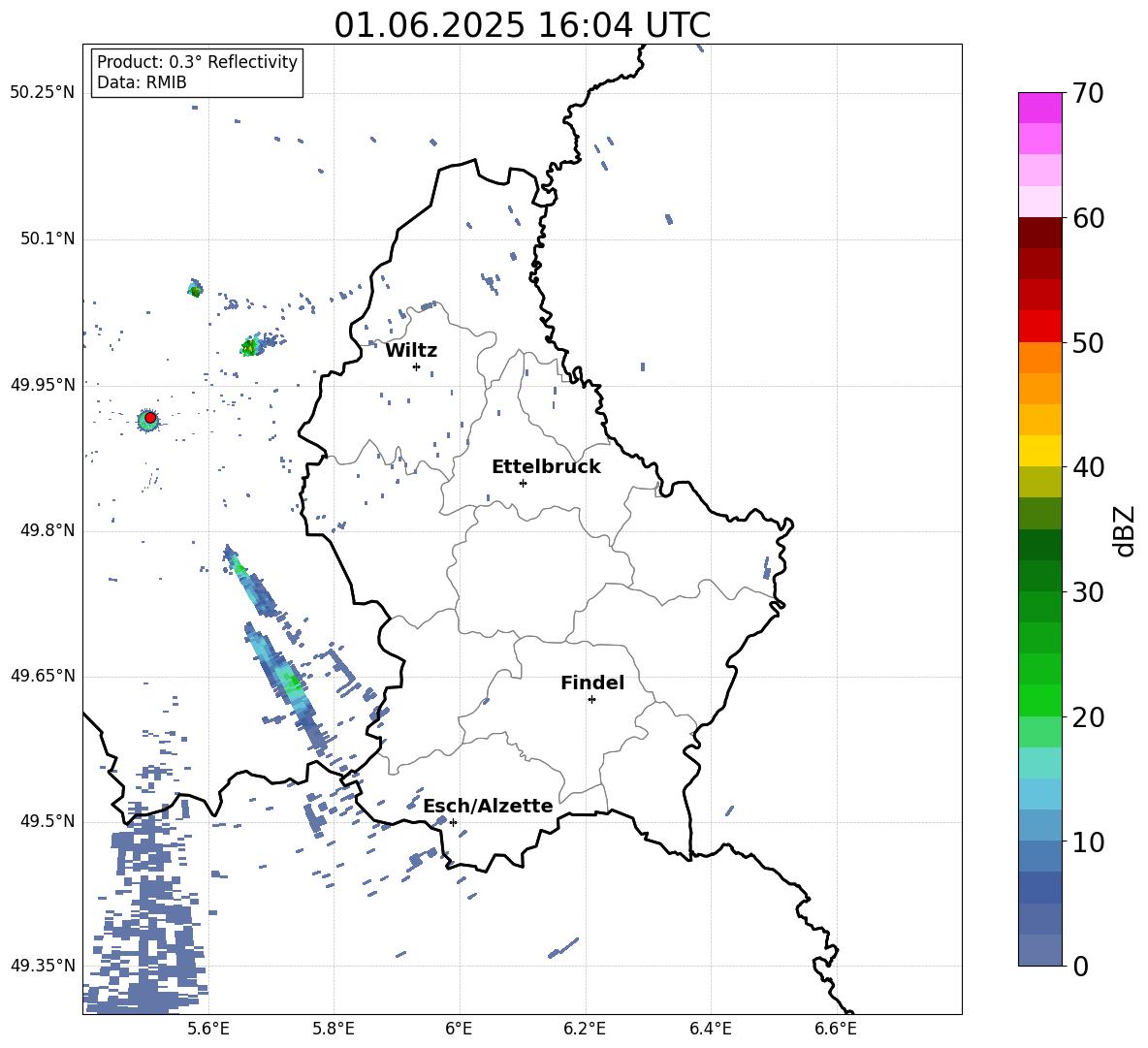
Task: Click the dark maroon colorbar segment below 60
Action: point(1040,232)
